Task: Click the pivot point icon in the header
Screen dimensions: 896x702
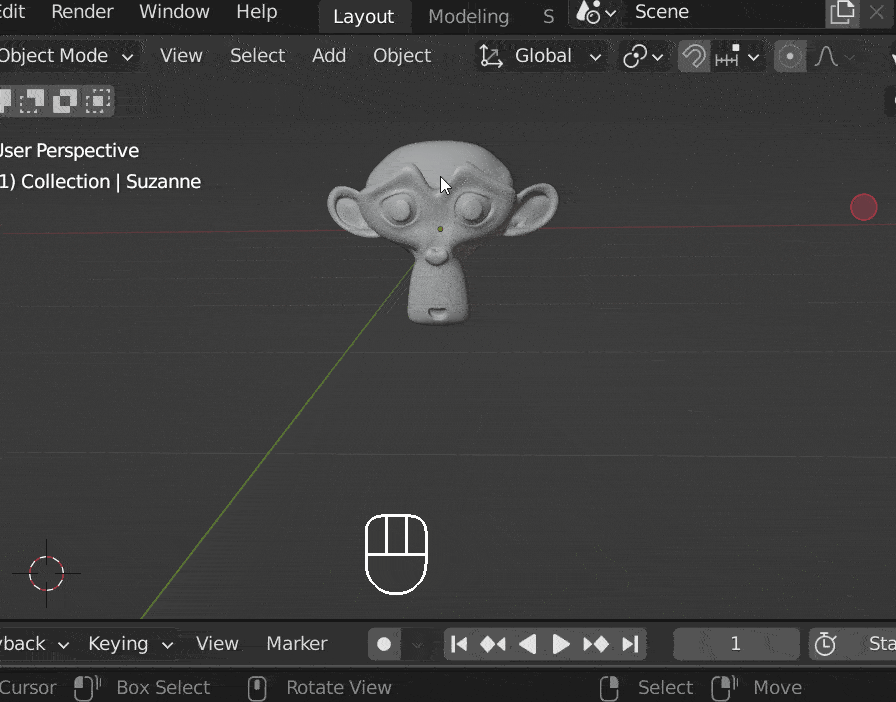Action: (x=637, y=56)
